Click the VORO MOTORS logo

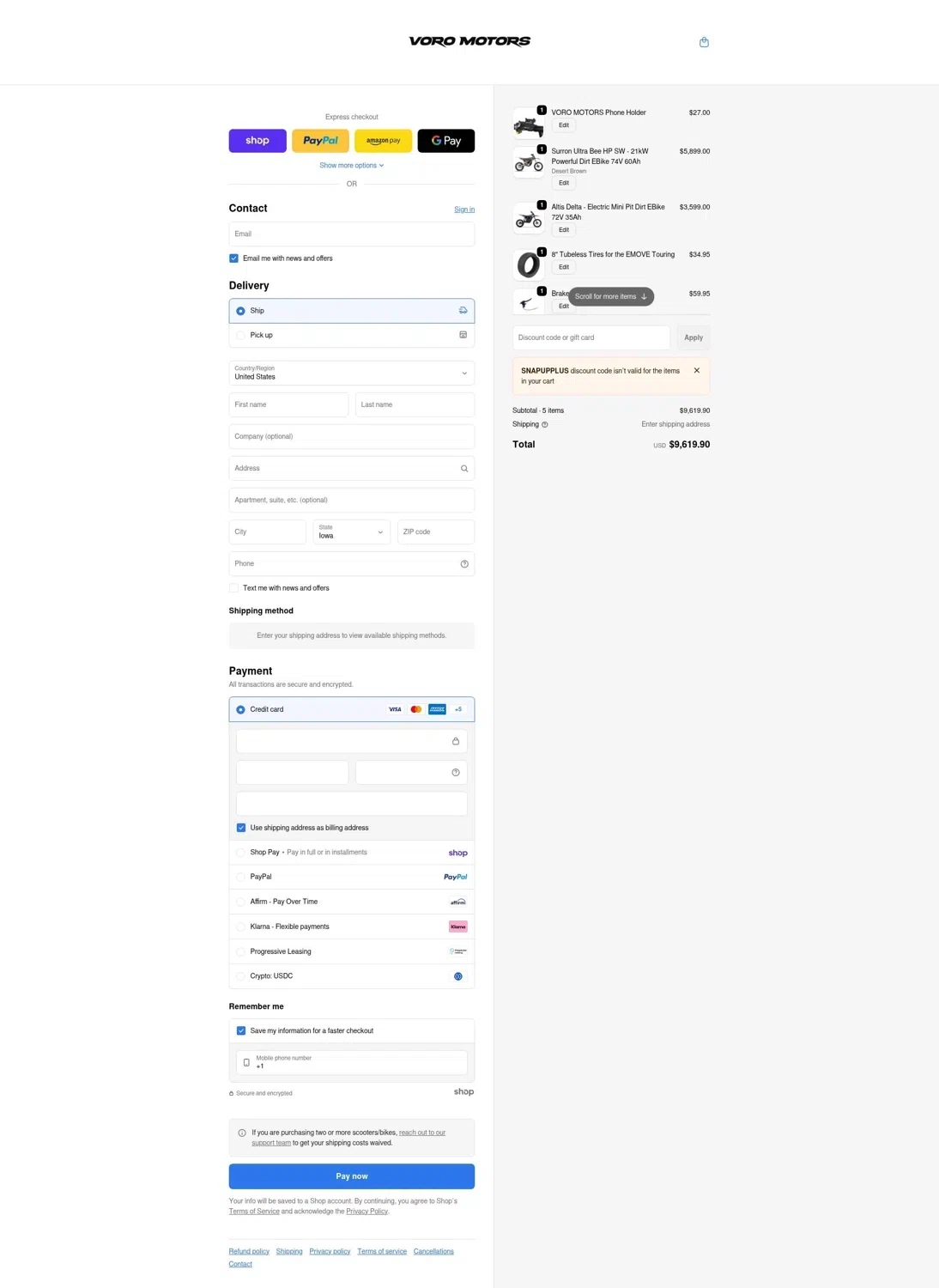pos(469,41)
